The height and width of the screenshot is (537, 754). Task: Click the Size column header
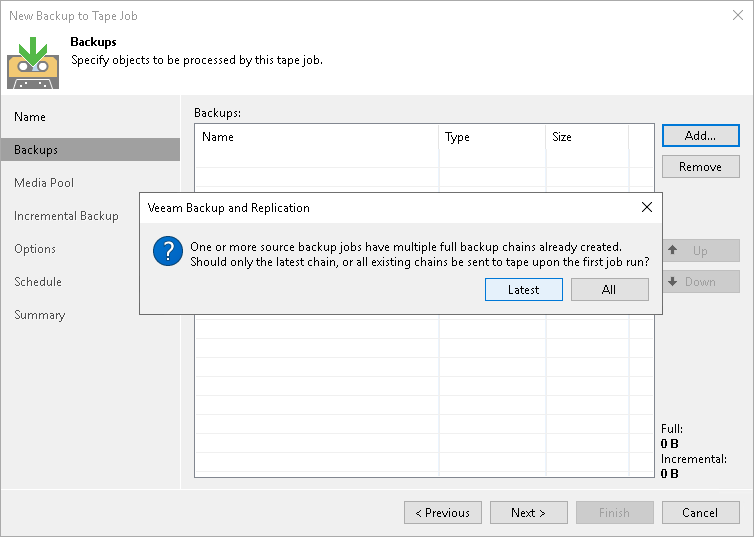[x=587, y=137]
